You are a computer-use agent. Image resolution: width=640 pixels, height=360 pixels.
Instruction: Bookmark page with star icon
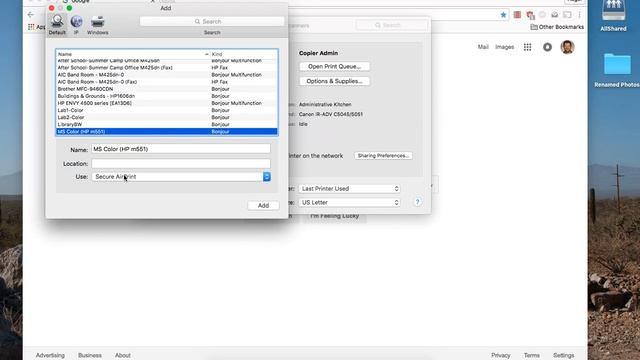point(503,15)
